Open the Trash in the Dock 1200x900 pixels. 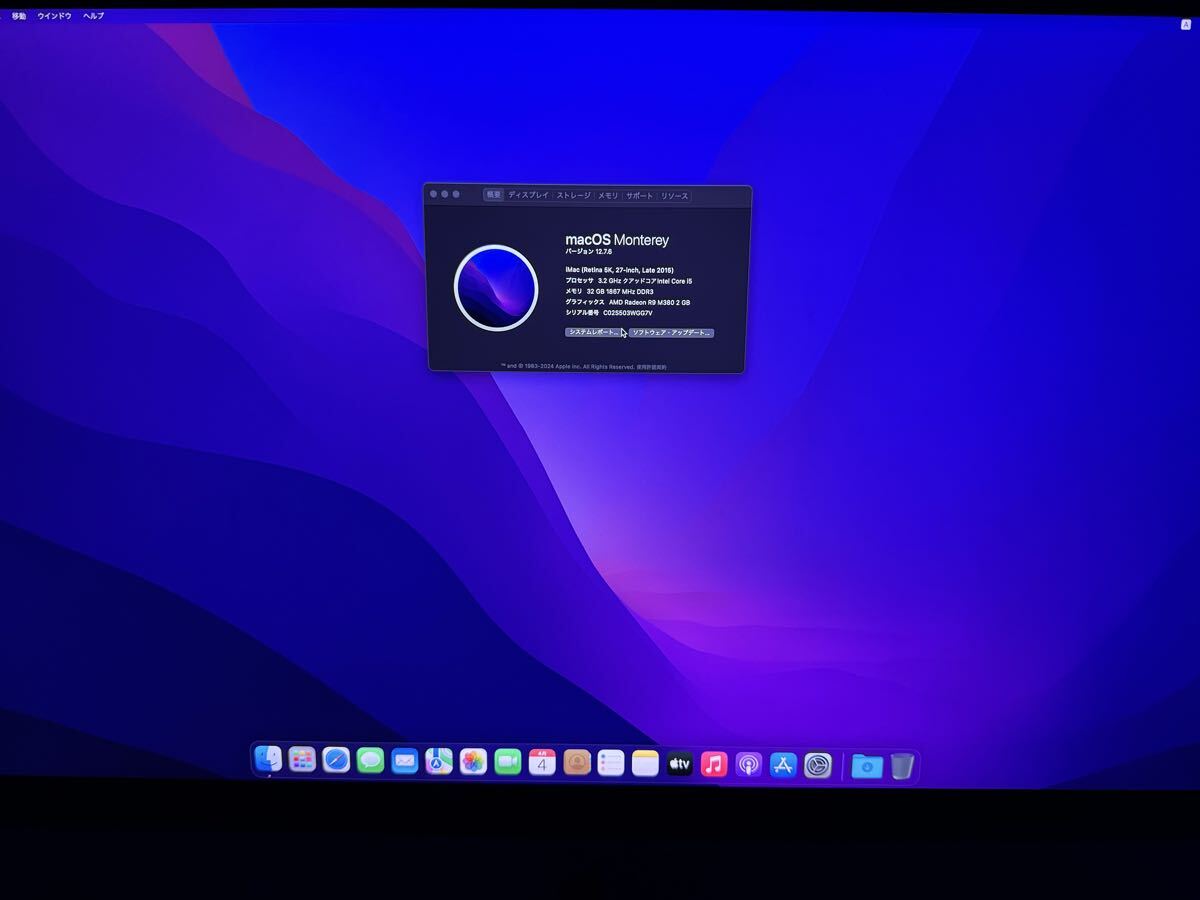[x=902, y=766]
